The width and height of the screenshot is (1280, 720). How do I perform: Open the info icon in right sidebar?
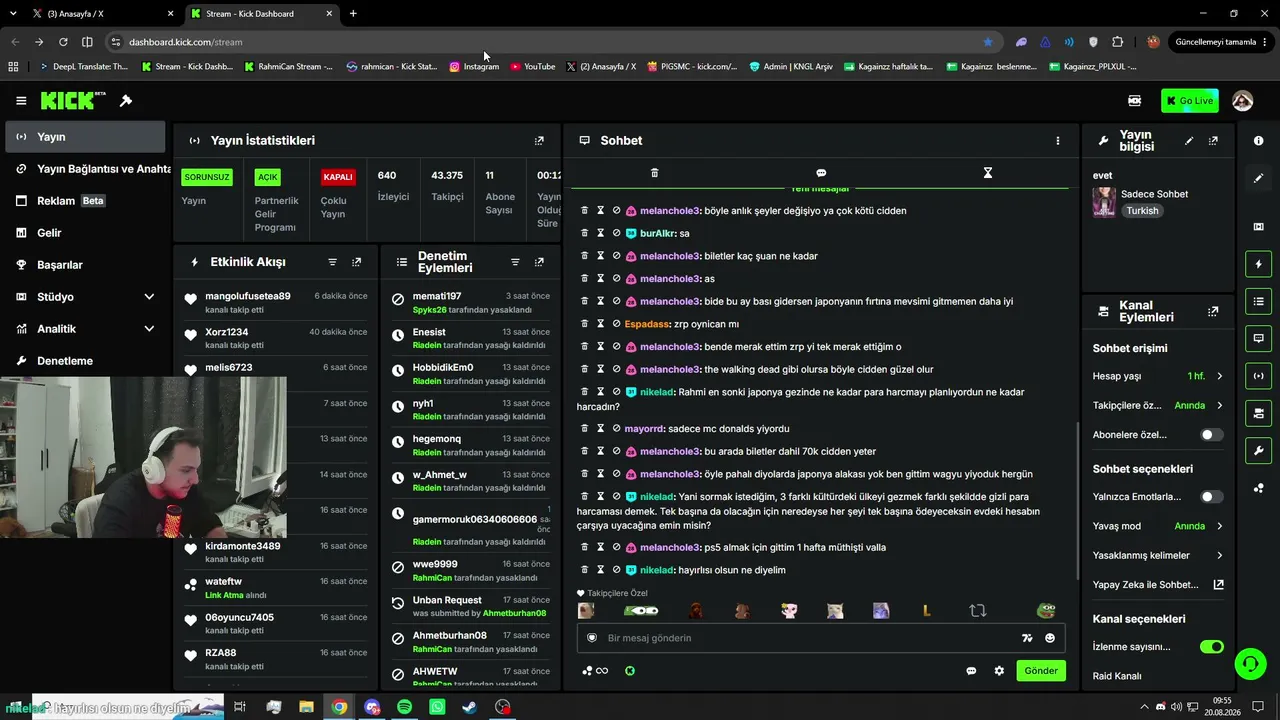tap(1258, 141)
